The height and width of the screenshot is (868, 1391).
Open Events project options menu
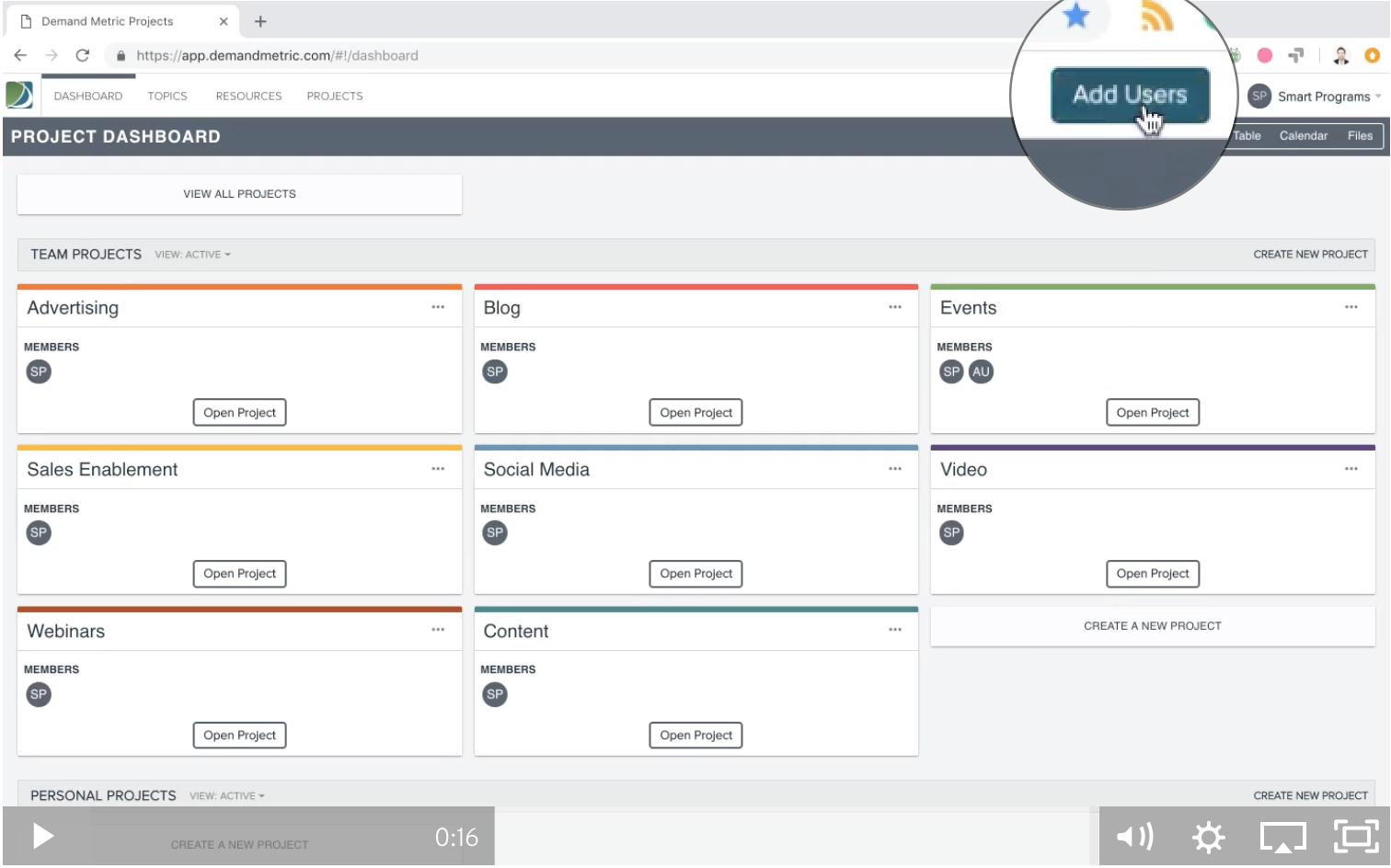(1351, 307)
